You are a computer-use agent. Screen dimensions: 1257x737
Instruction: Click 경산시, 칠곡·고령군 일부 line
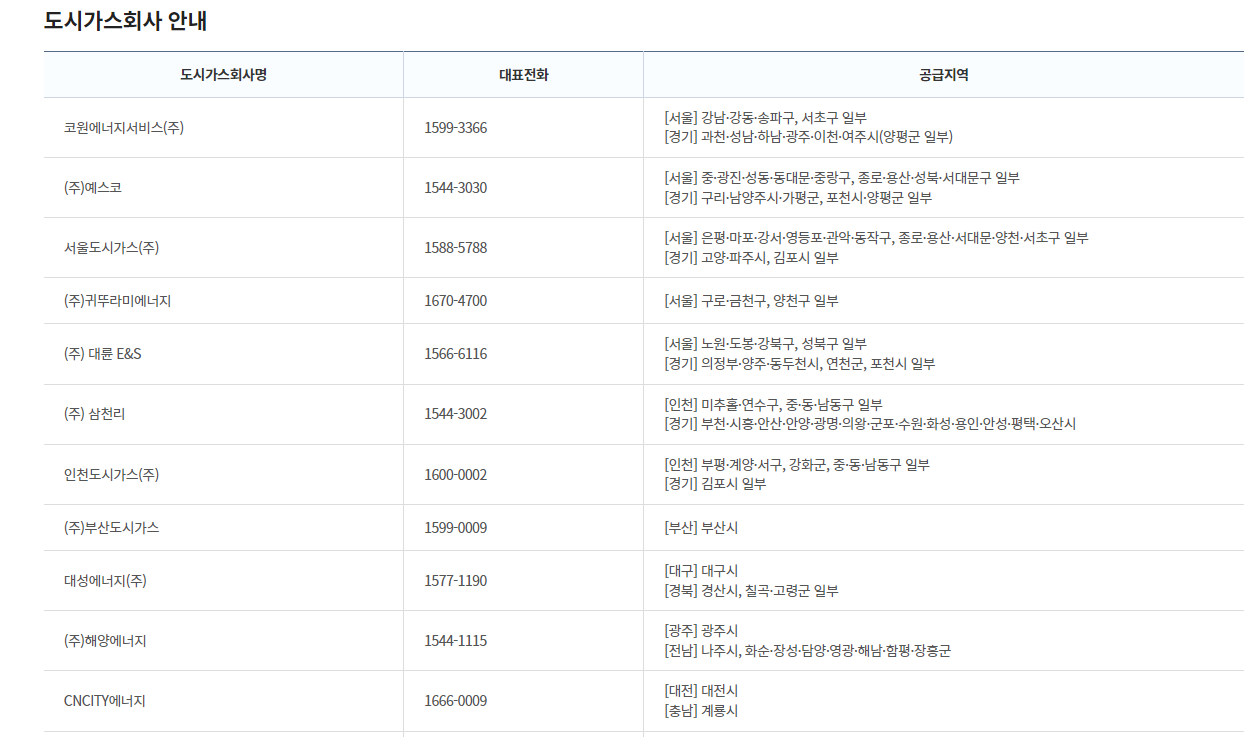click(x=752, y=591)
